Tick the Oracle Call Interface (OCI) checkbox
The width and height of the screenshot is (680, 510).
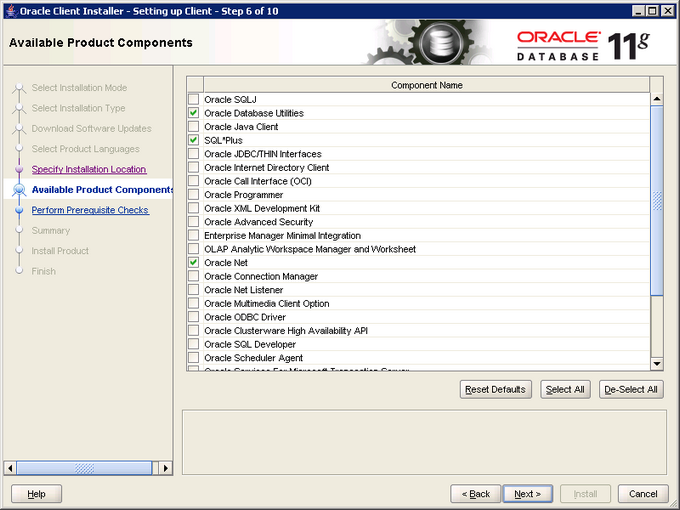193,181
